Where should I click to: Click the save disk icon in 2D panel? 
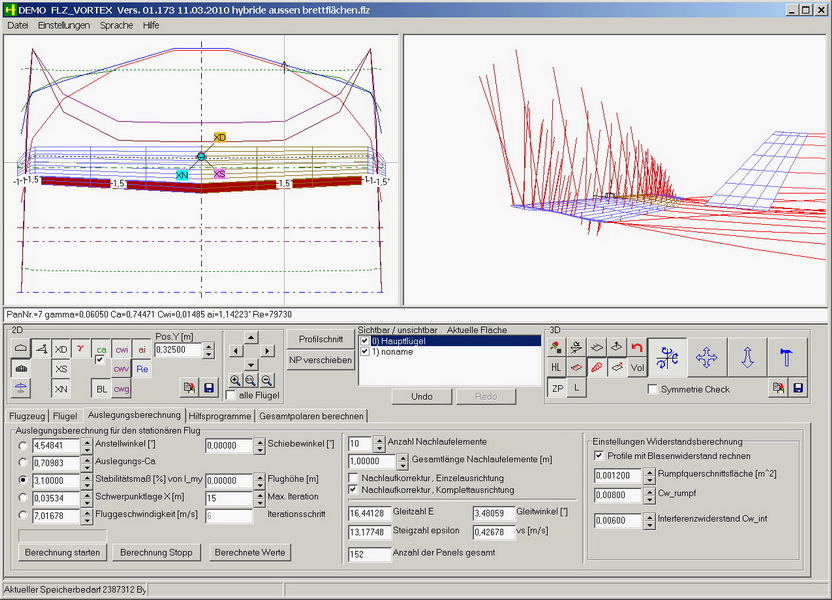coord(209,387)
